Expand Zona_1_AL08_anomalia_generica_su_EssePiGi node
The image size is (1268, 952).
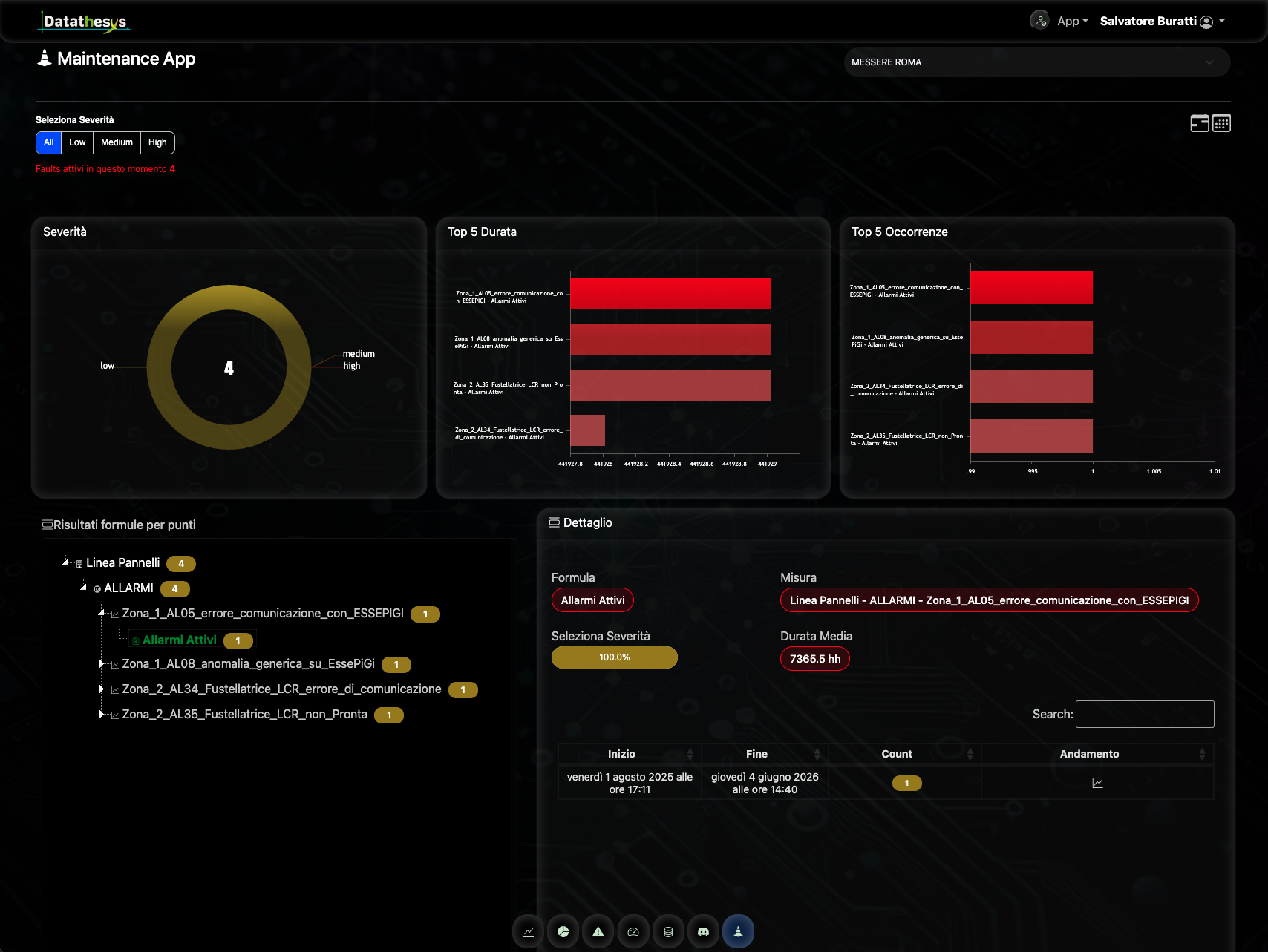(101, 663)
